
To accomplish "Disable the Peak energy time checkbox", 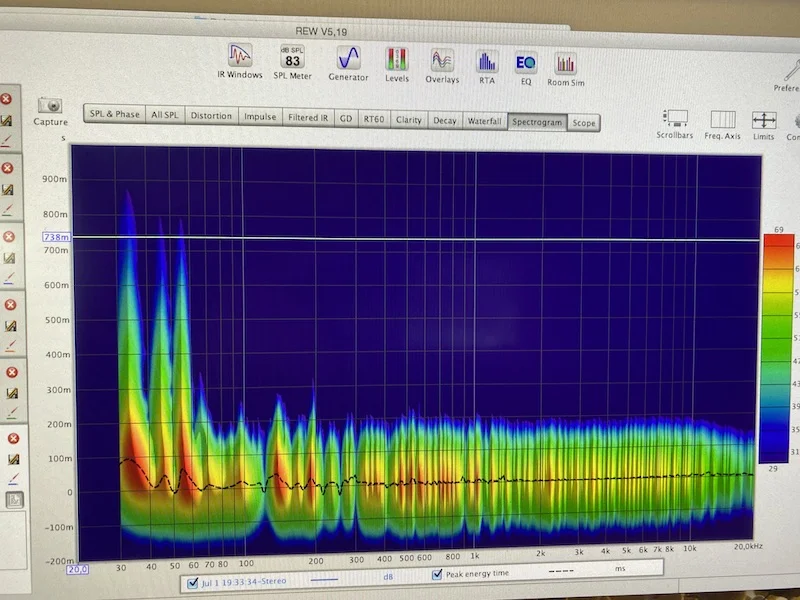I will [437, 574].
